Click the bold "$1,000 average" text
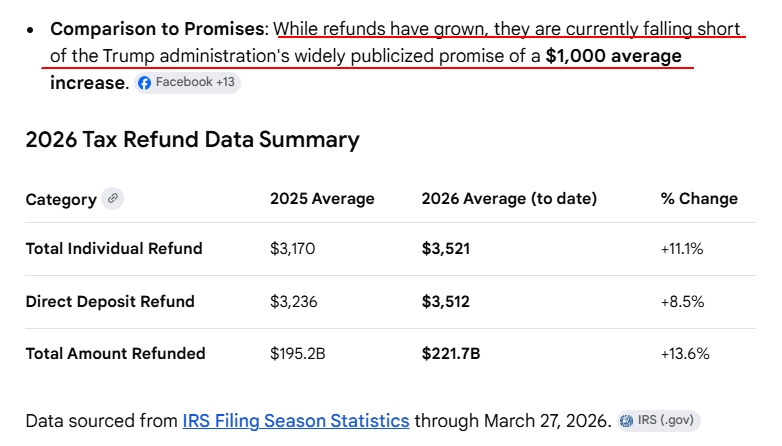 tap(613, 56)
